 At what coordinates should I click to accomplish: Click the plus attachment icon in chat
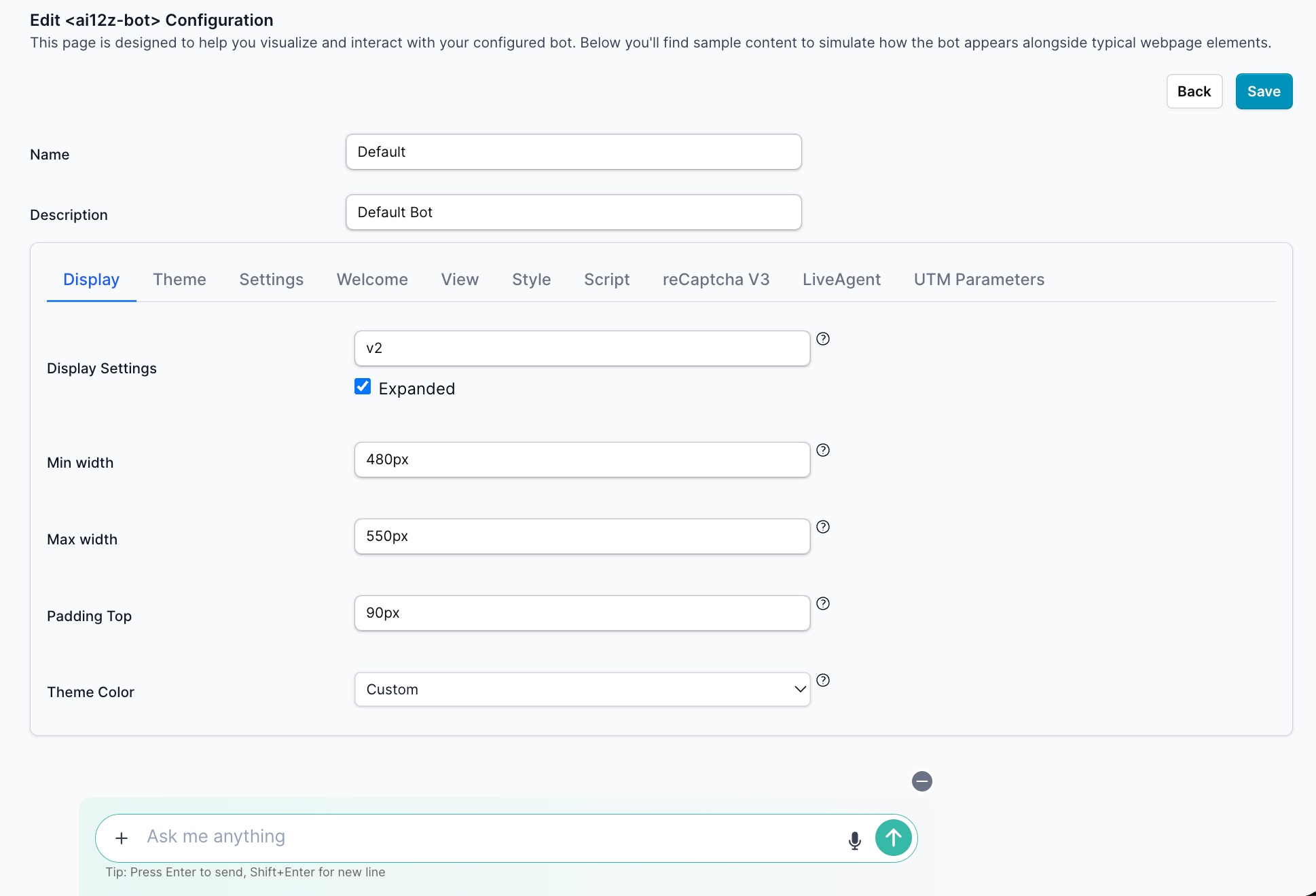pyautogui.click(x=122, y=838)
